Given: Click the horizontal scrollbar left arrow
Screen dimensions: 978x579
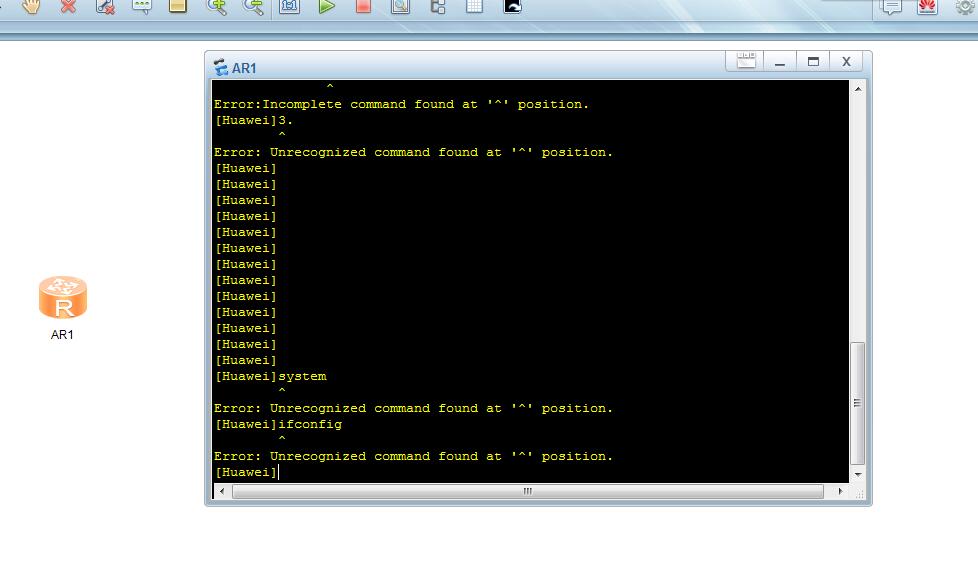Looking at the screenshot, I should pyautogui.click(x=221, y=492).
